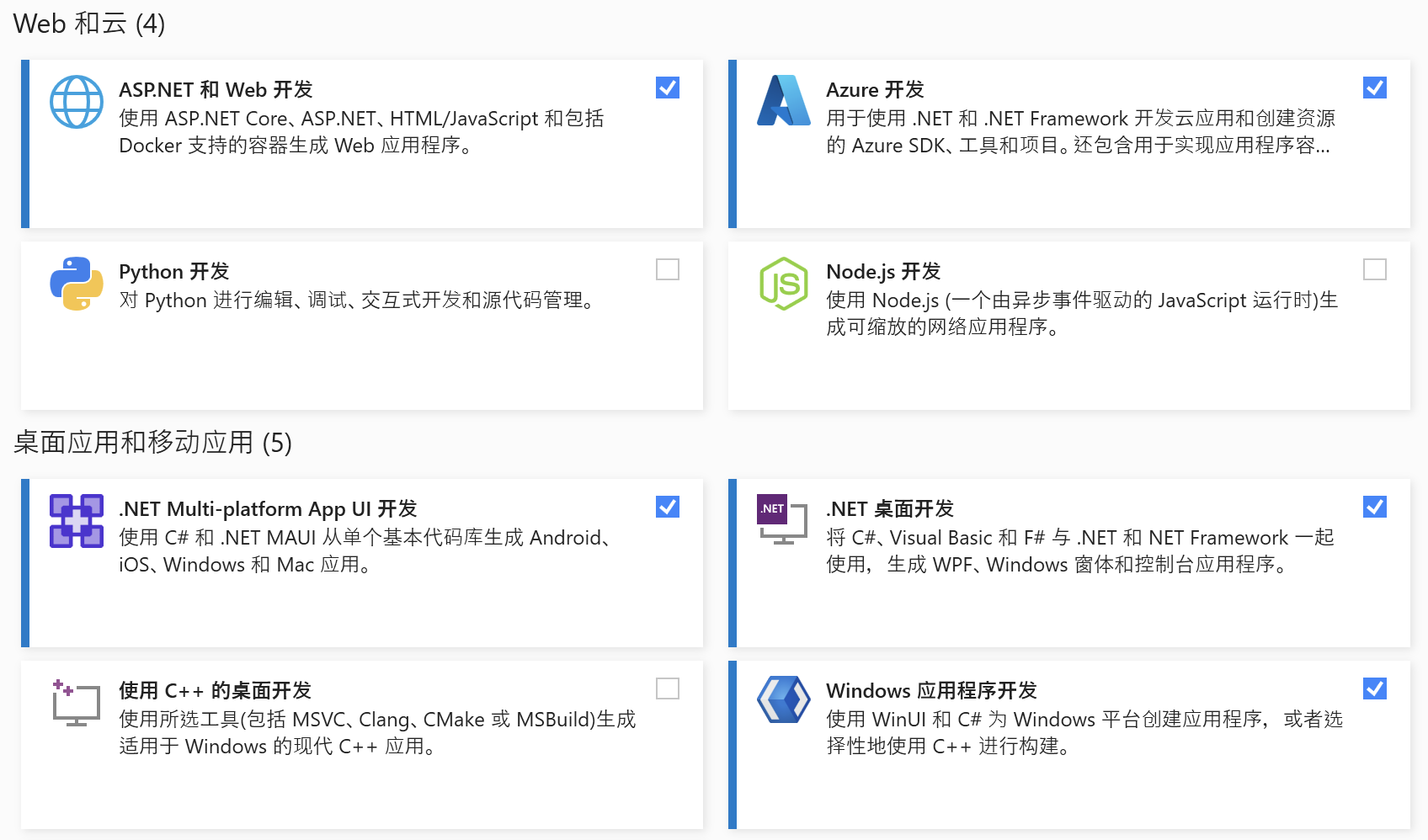This screenshot has width=1428, height=840.
Task: Click the Azure 开发 workload title
Action: point(875,90)
